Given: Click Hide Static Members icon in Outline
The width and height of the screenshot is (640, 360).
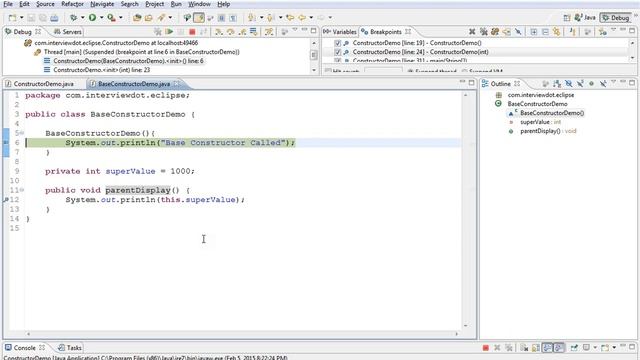Looking at the screenshot, I should [x=580, y=84].
